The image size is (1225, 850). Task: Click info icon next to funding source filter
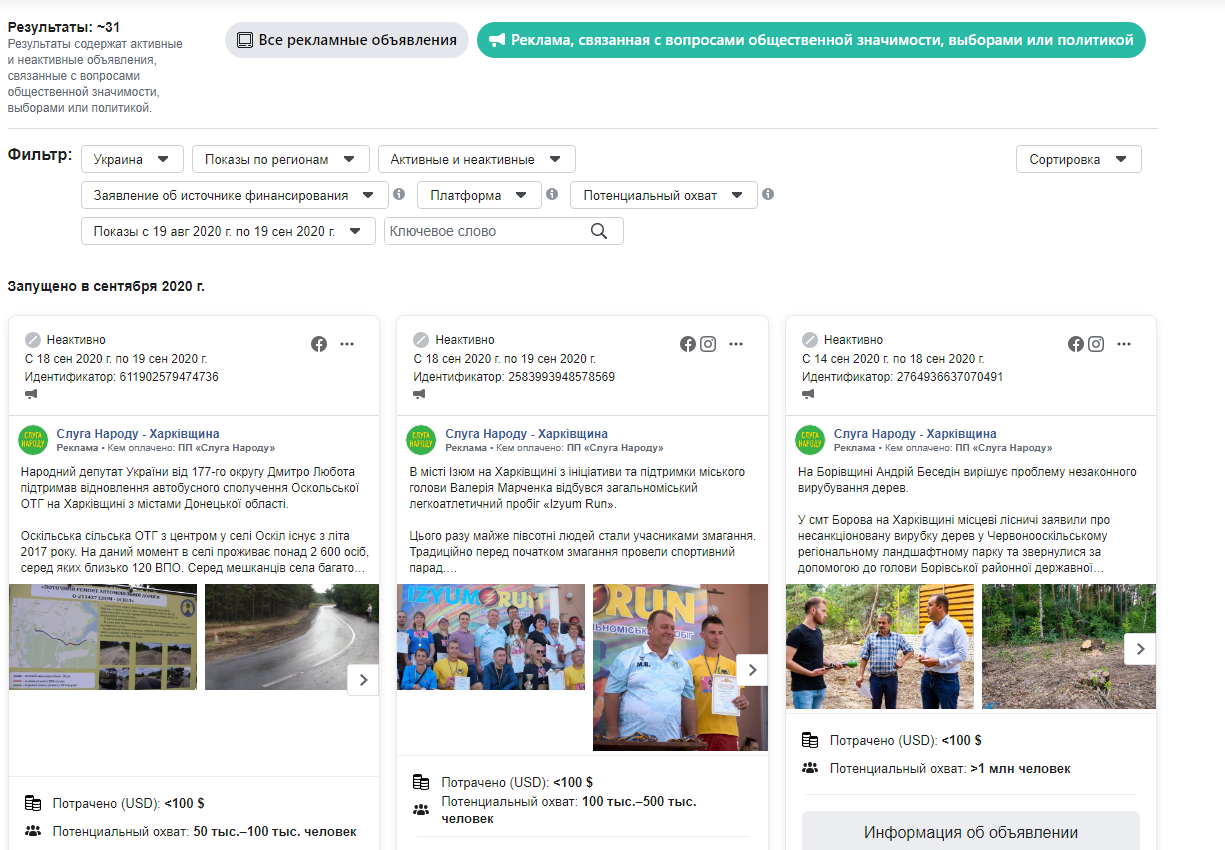click(x=398, y=194)
